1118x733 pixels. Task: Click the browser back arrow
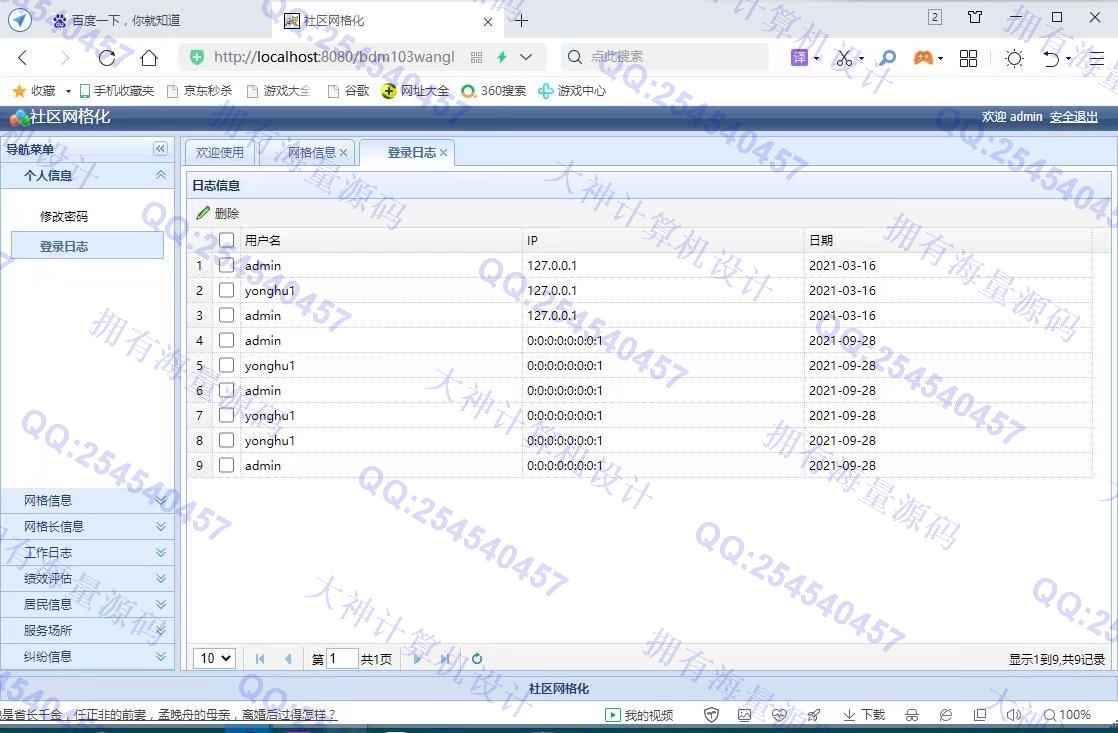pyautogui.click(x=23, y=58)
